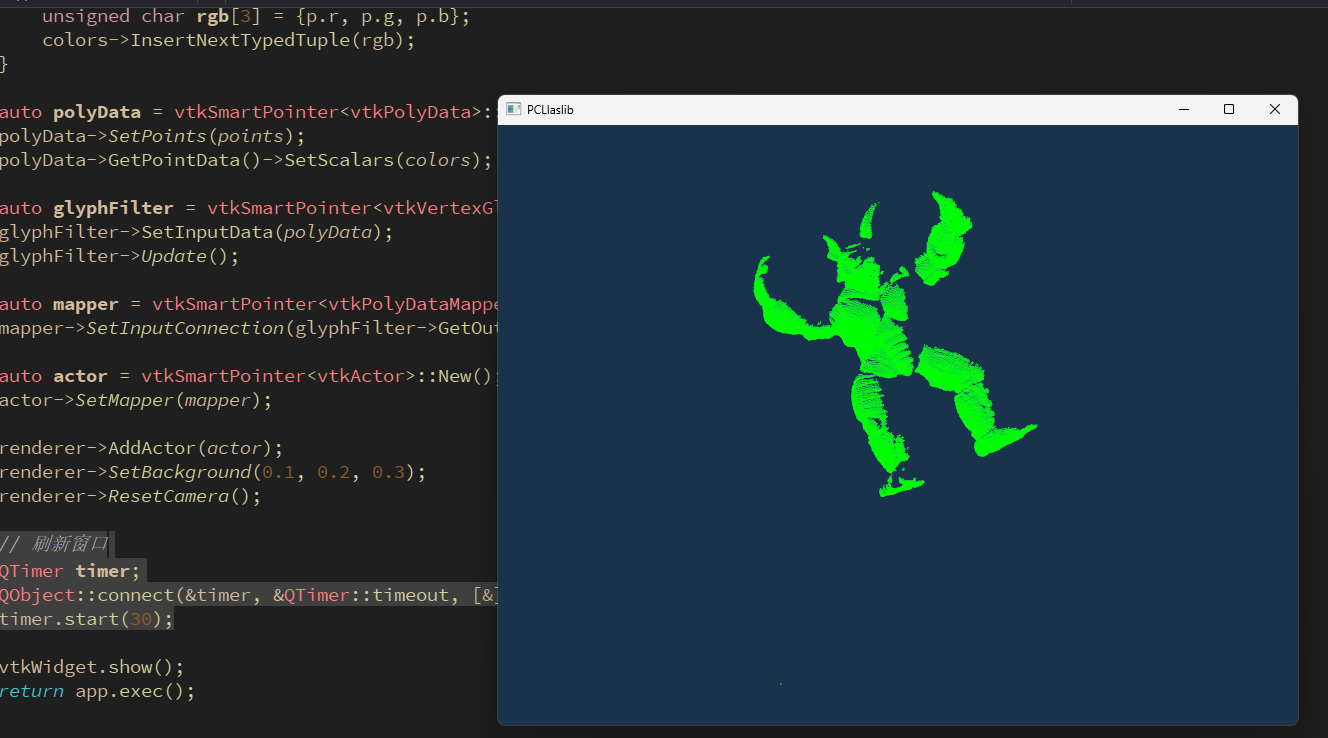This screenshot has height=738, width=1328.
Task: Click SetInputConnection in the mapper line
Action: [185, 328]
